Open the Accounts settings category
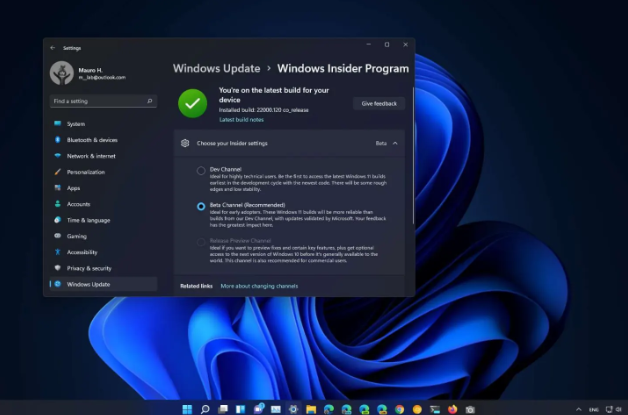 pos(103,204)
